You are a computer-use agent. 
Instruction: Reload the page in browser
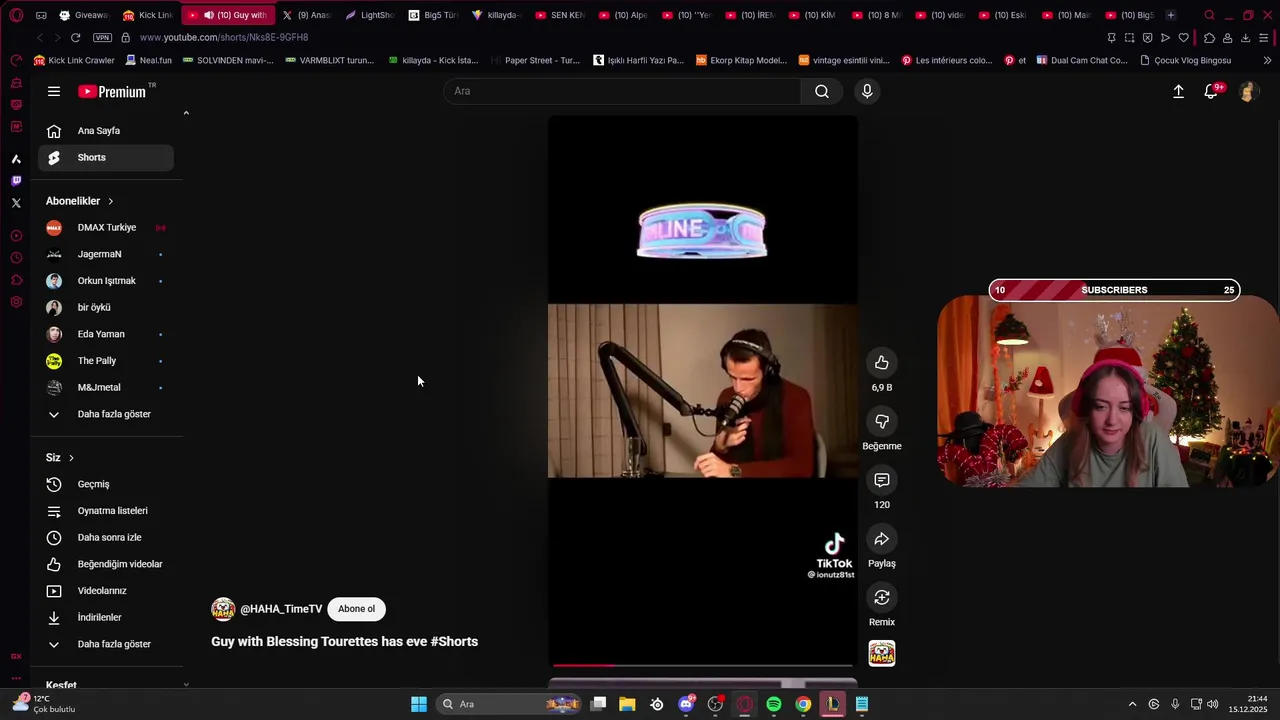point(75,37)
